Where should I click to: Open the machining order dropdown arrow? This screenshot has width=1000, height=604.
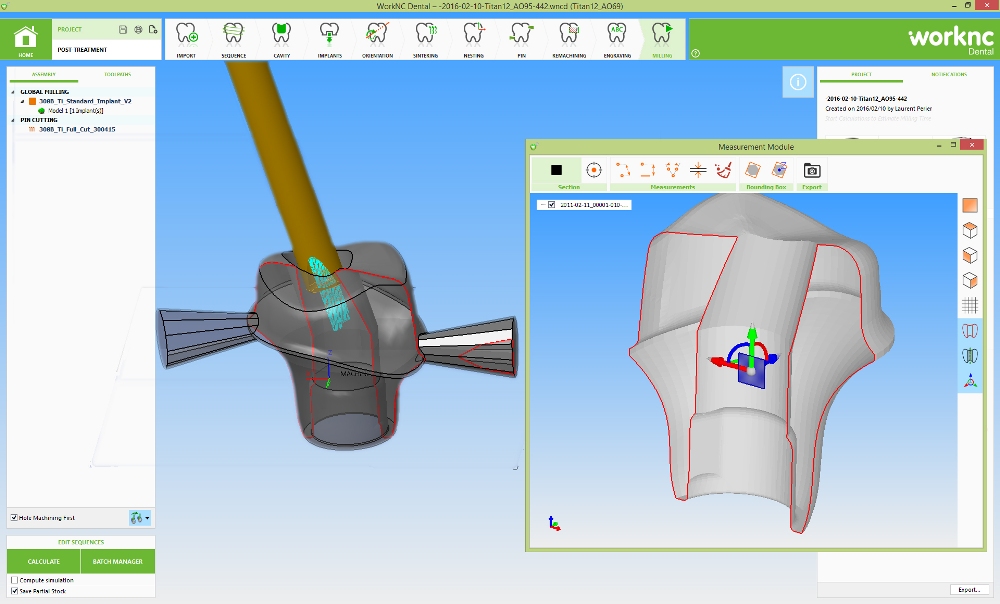(x=147, y=518)
